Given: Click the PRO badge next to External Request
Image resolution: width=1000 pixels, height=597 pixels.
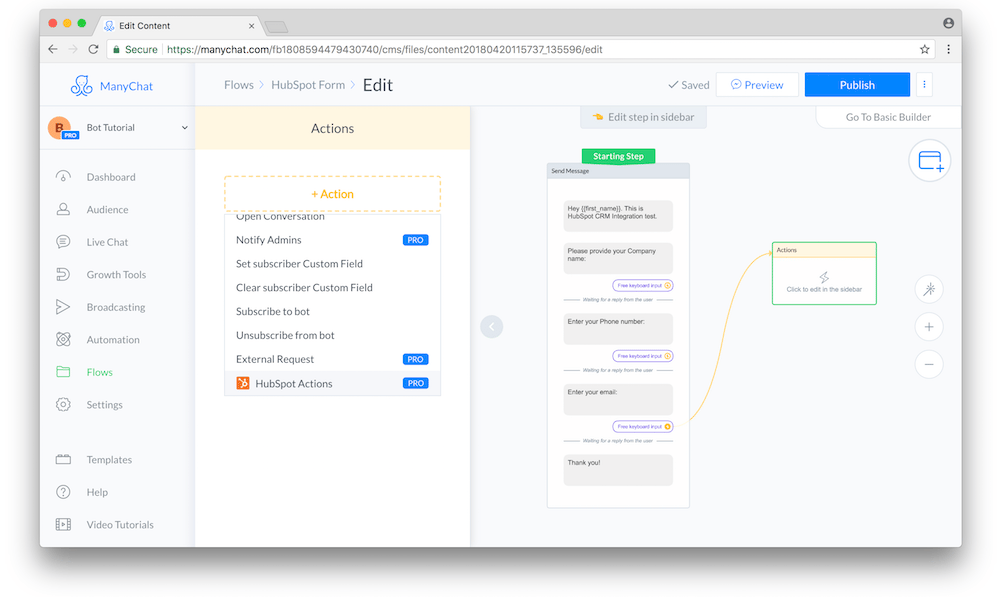Looking at the screenshot, I should (415, 359).
